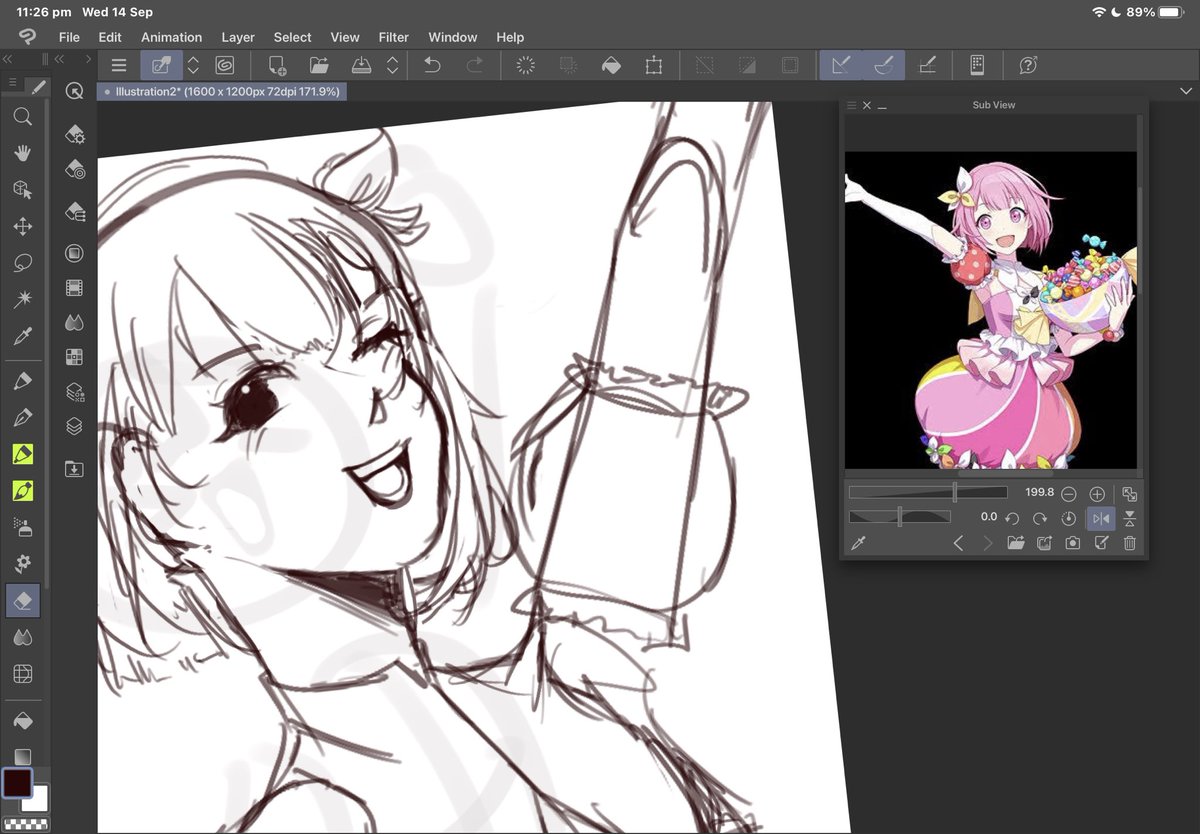
Task: Open the Animation timeline film icon
Action: click(74, 288)
